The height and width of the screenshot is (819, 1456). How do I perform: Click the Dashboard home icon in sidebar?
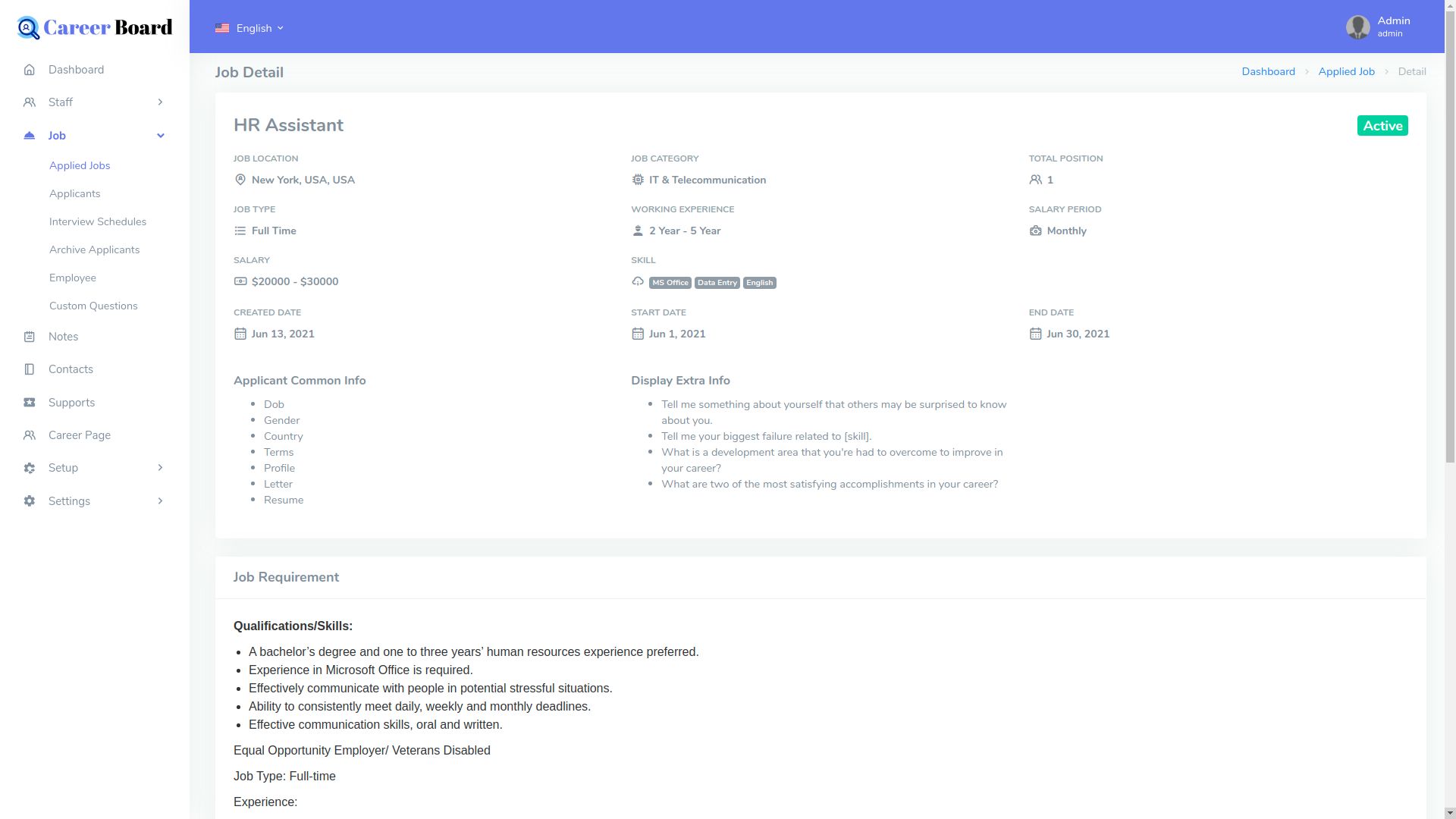(x=29, y=70)
